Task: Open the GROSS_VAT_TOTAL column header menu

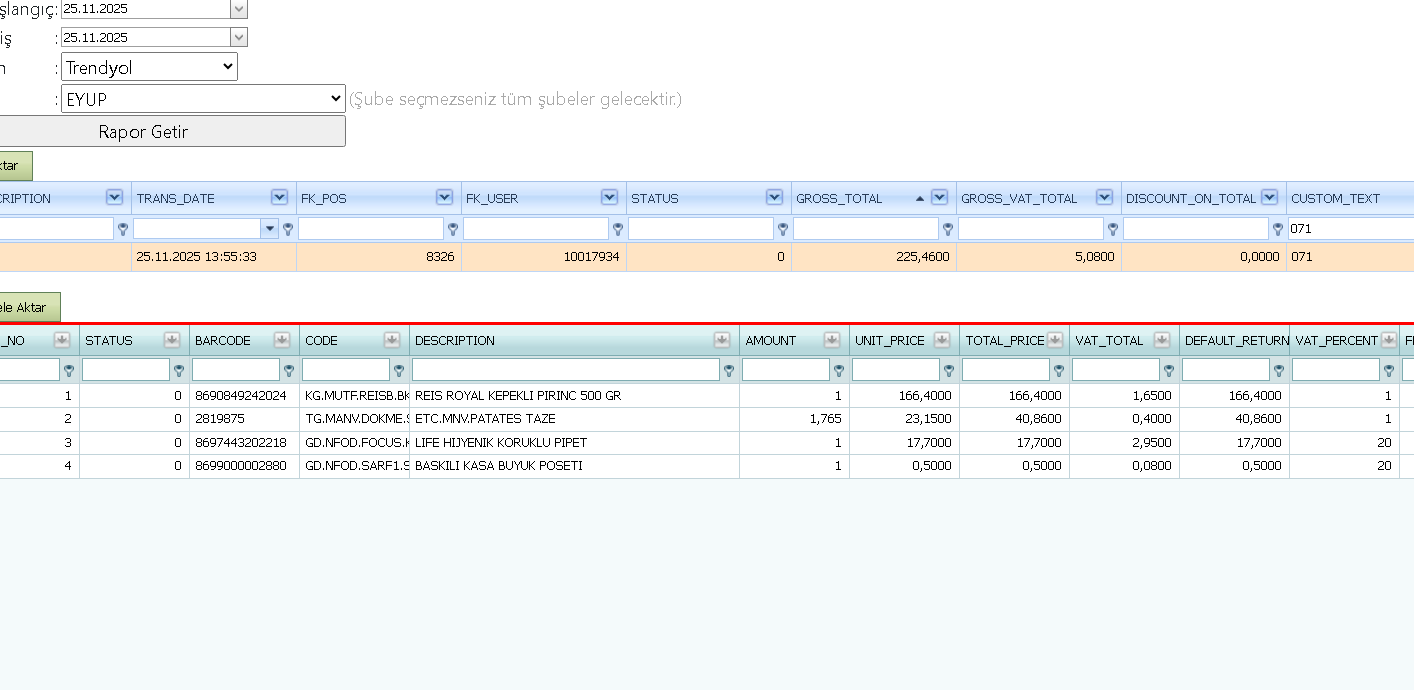Action: pyautogui.click(x=1104, y=198)
